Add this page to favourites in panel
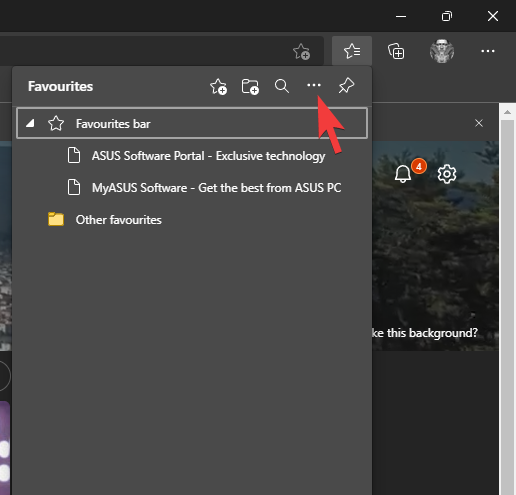Viewport: 516px width, 495px height. click(218, 86)
